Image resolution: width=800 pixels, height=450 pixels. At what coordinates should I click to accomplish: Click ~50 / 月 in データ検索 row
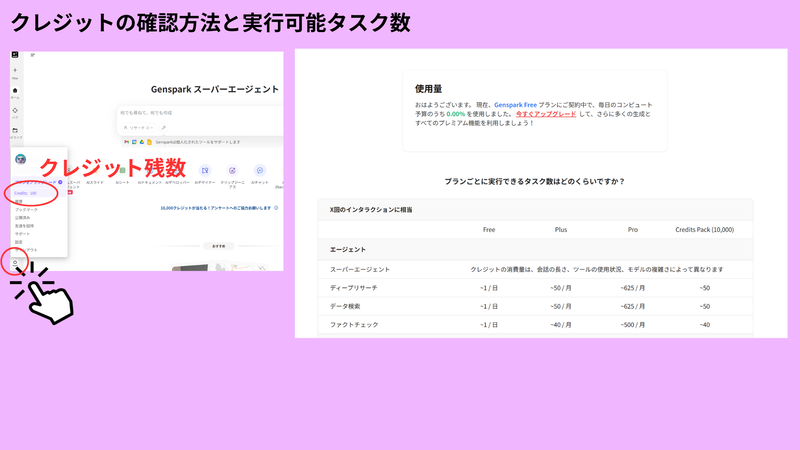pyautogui.click(x=561, y=306)
